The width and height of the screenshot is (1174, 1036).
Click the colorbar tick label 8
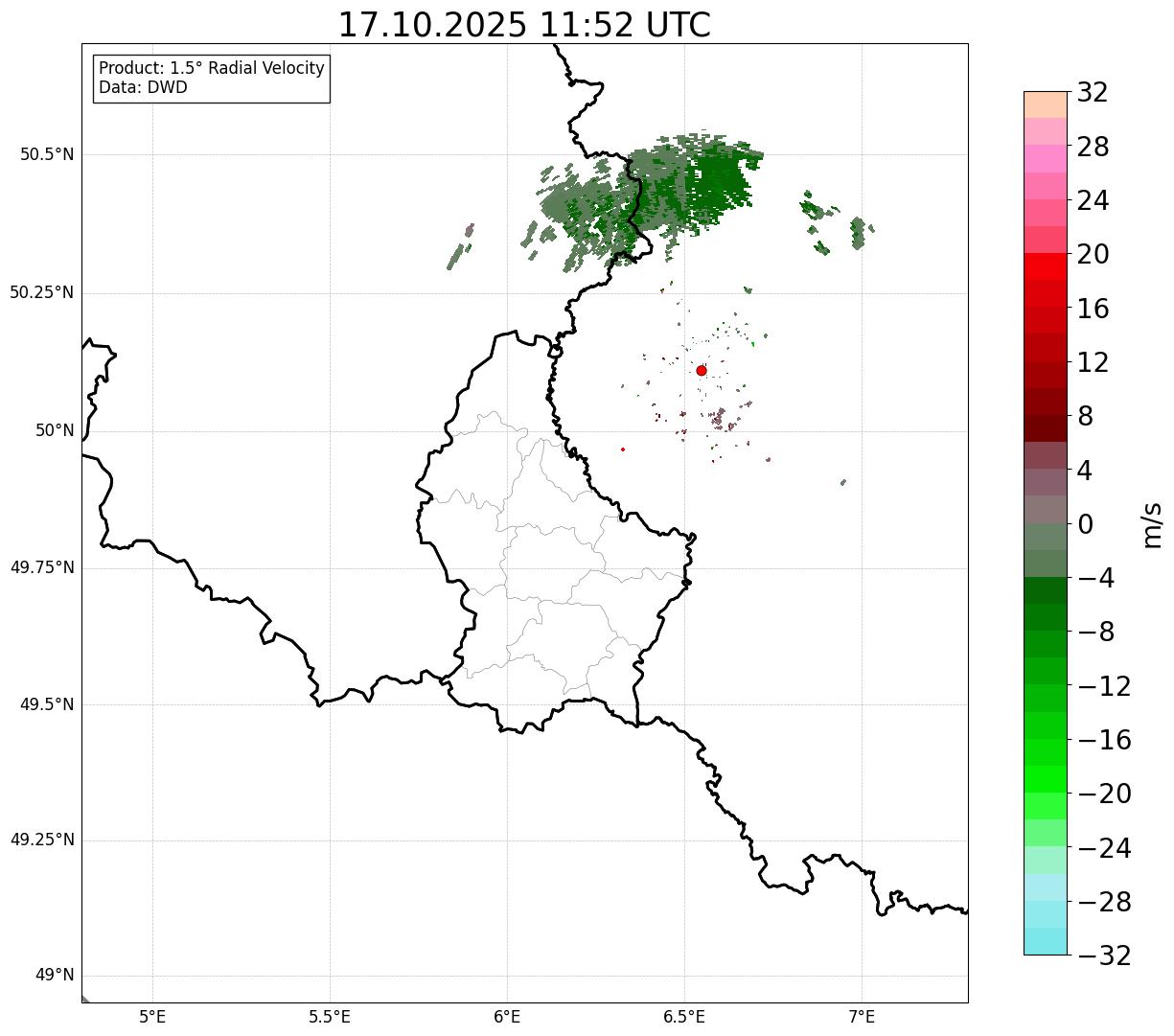click(1085, 416)
